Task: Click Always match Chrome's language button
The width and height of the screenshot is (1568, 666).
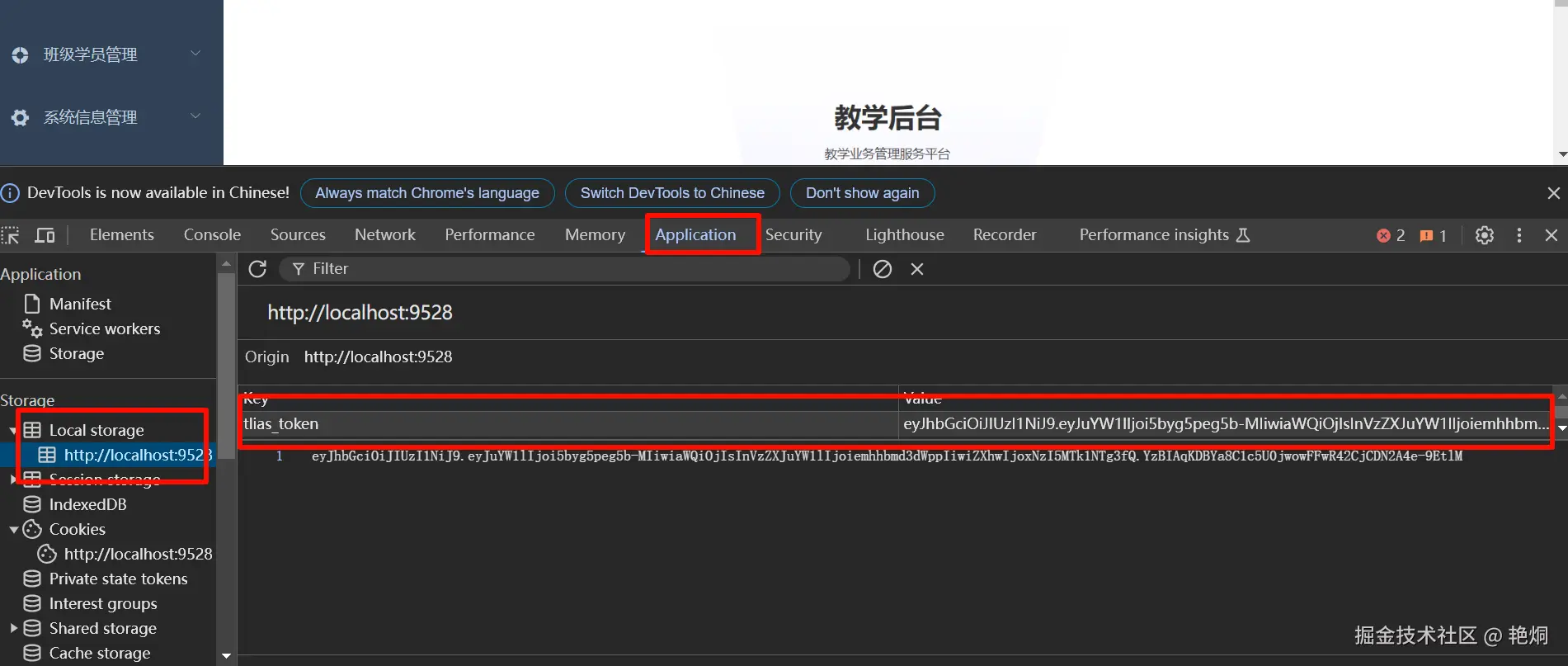Action: click(427, 193)
